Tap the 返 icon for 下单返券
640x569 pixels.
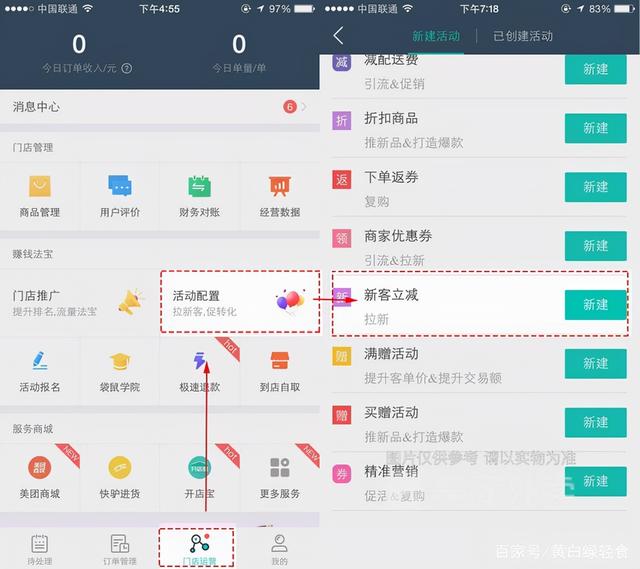[x=342, y=179]
